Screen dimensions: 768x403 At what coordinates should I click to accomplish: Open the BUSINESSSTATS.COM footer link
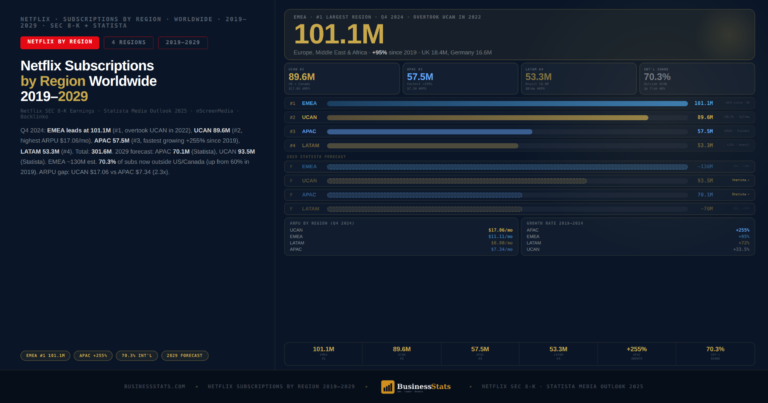pyautogui.click(x=155, y=386)
